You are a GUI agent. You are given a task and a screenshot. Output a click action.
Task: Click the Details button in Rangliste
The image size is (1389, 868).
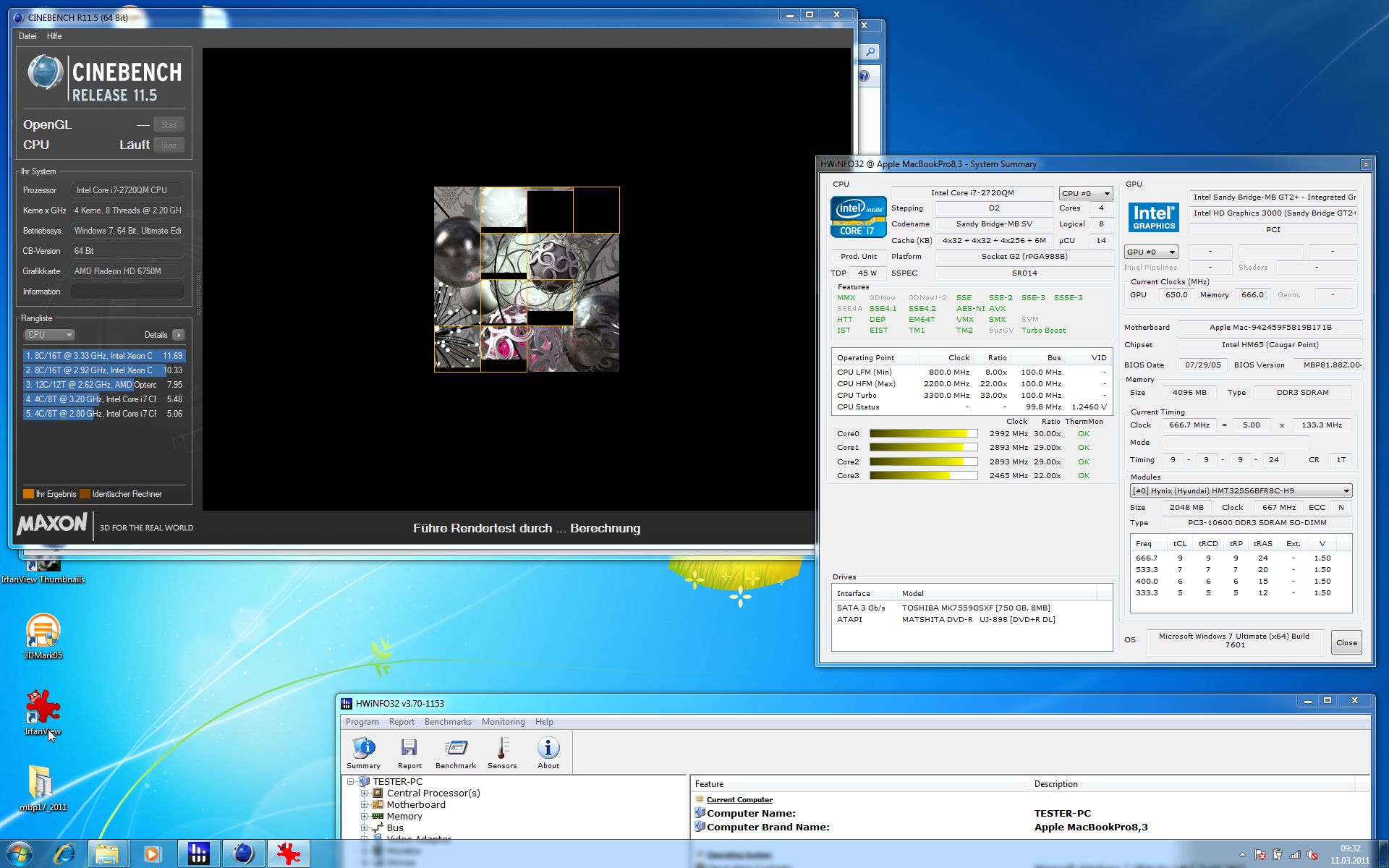click(x=178, y=335)
